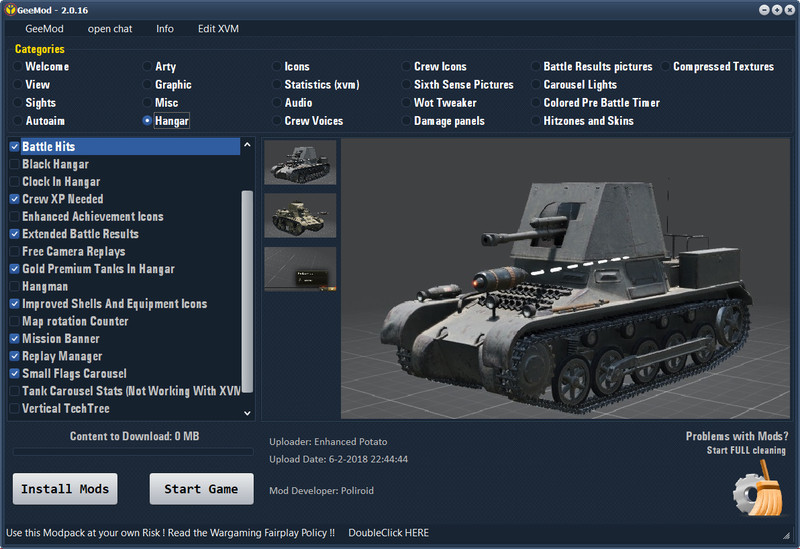Uncheck Small Flags Carousel
800x549 pixels.
tap(15, 373)
